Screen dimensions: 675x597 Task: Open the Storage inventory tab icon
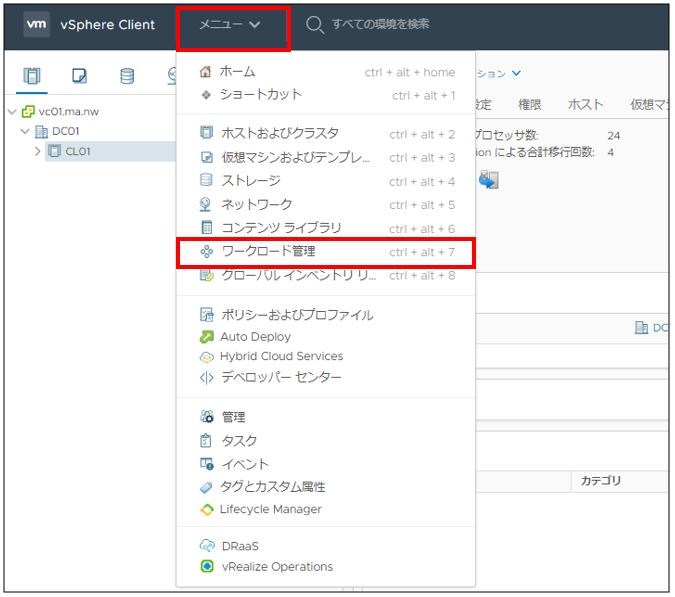pyautogui.click(x=127, y=76)
